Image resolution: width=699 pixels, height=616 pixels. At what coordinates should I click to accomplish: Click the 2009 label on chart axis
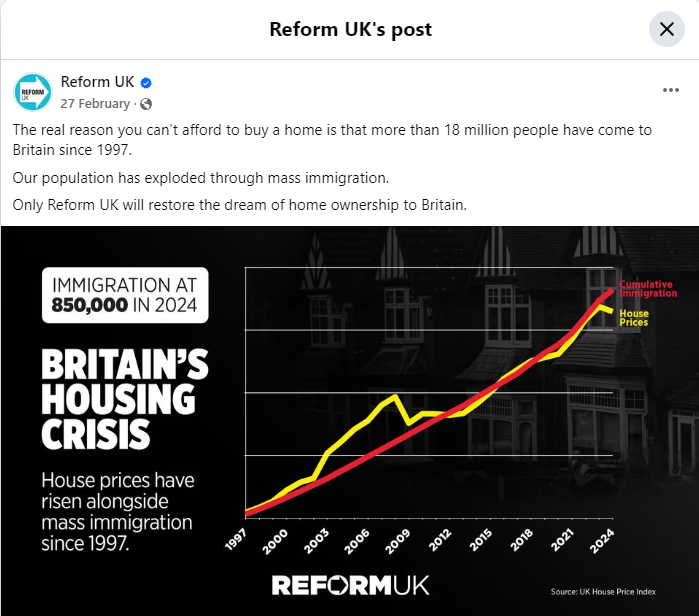point(397,542)
